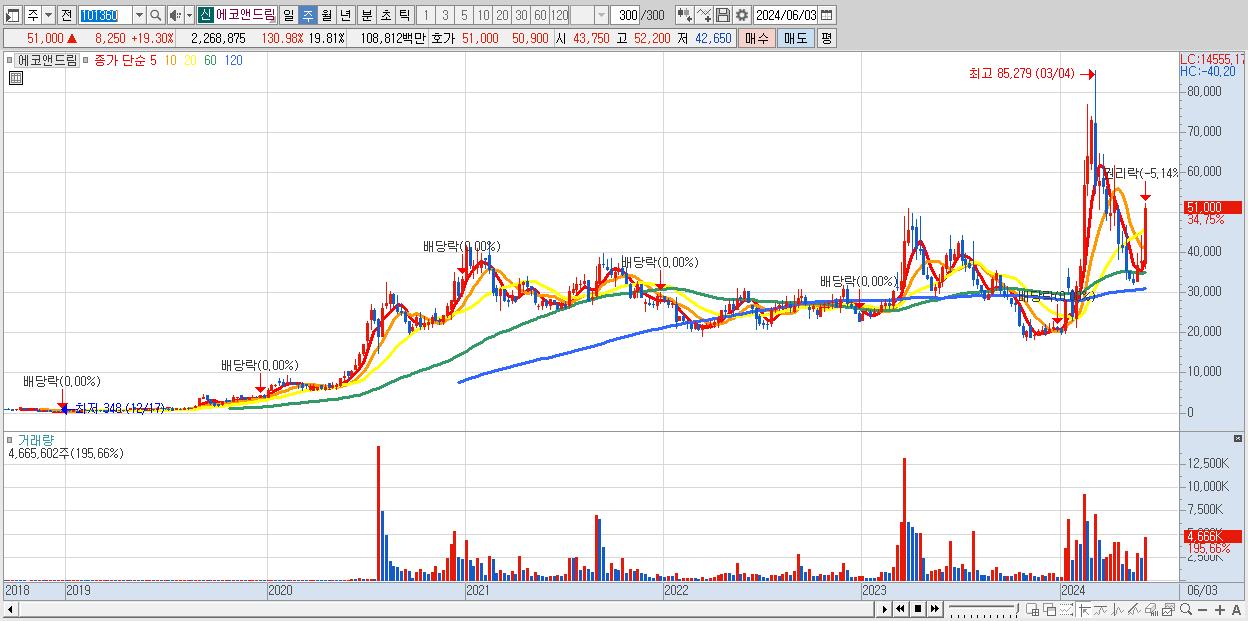
Task: Select weekly chart 주 period button
Action: 307,15
